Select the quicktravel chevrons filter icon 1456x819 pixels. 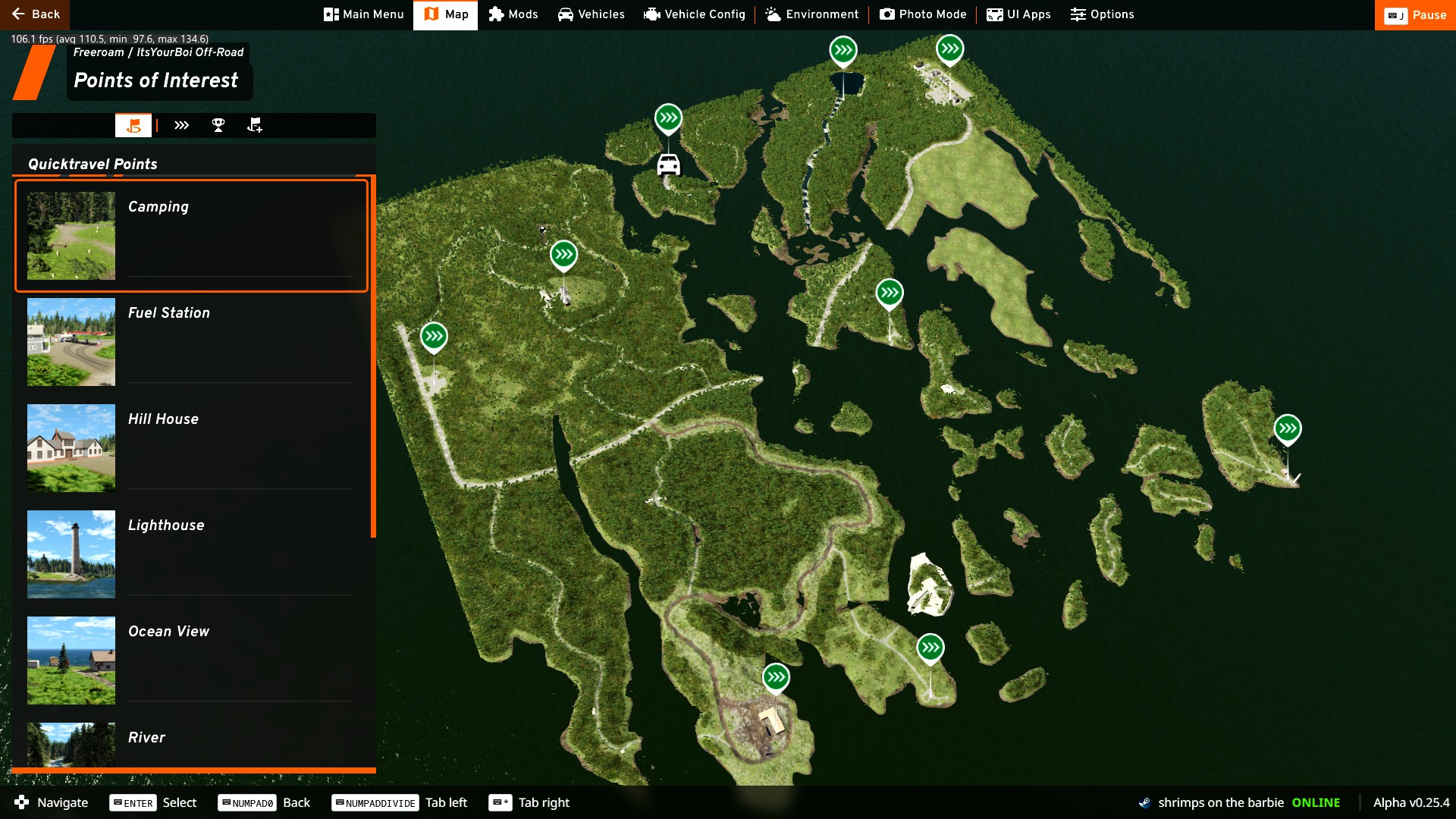pyautogui.click(x=181, y=125)
